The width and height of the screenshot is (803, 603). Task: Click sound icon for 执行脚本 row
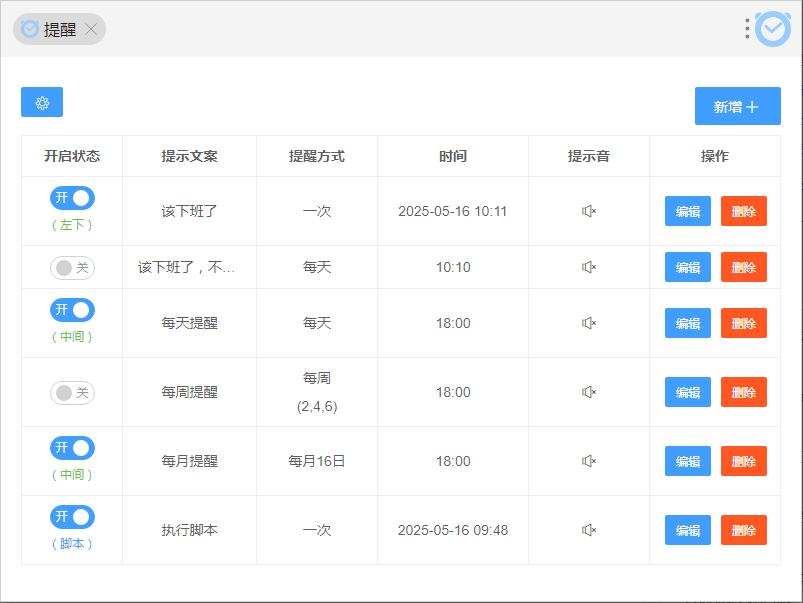coord(589,530)
